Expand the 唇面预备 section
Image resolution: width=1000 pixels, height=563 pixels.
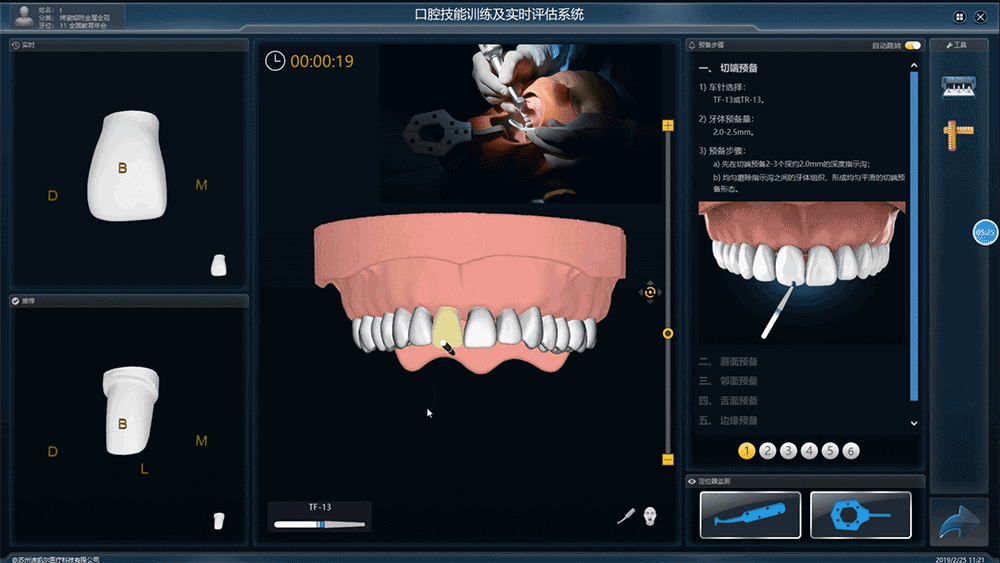(x=739, y=361)
